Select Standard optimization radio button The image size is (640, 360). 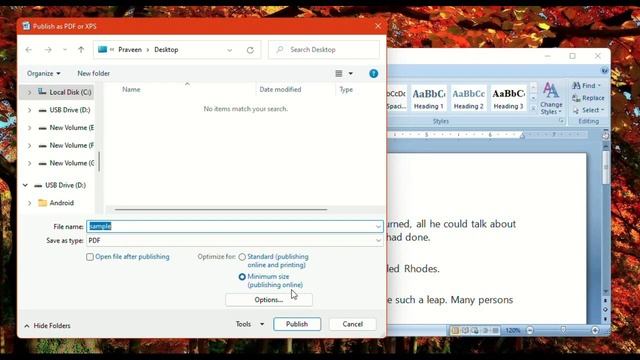(x=242, y=257)
